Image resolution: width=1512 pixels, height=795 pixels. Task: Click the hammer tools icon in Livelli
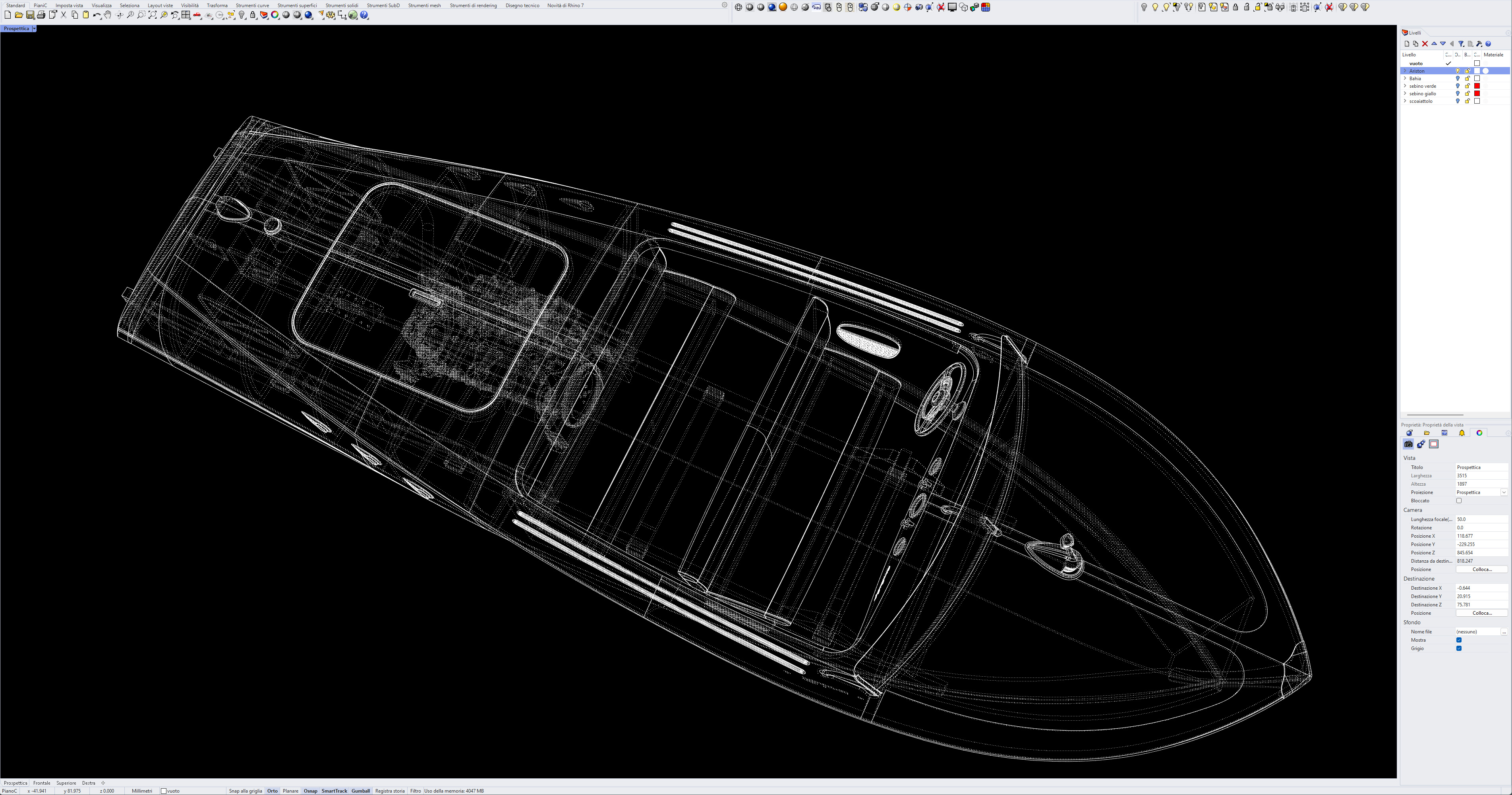[x=1479, y=44]
